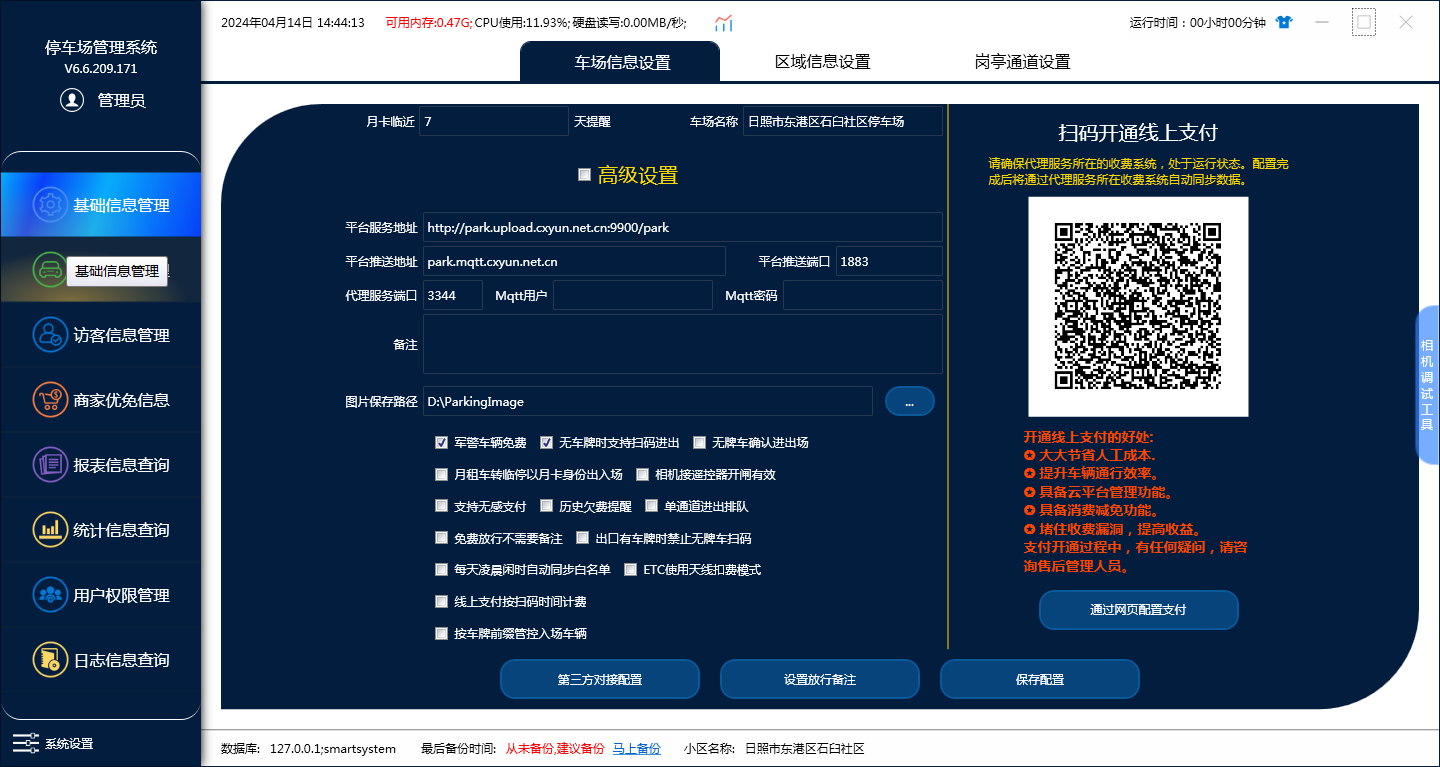The image size is (1440, 767).
Task: Enable 相机接遥控器开闸有效
Action: pyautogui.click(x=642, y=474)
